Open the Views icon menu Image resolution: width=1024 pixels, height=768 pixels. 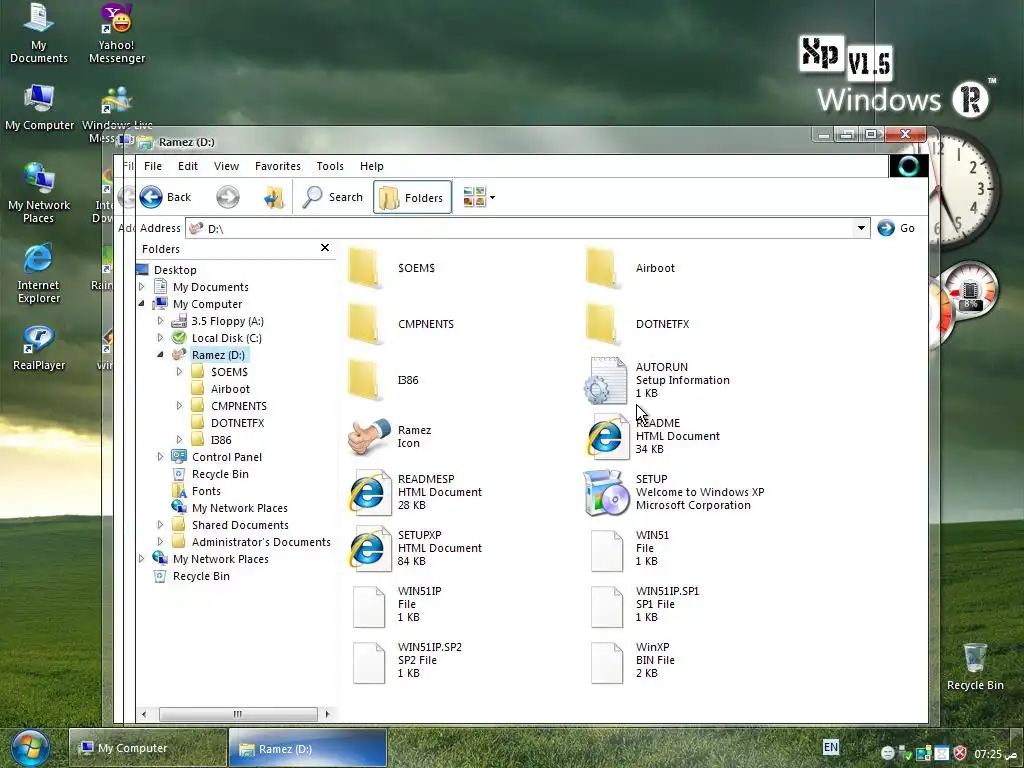[x=479, y=197]
